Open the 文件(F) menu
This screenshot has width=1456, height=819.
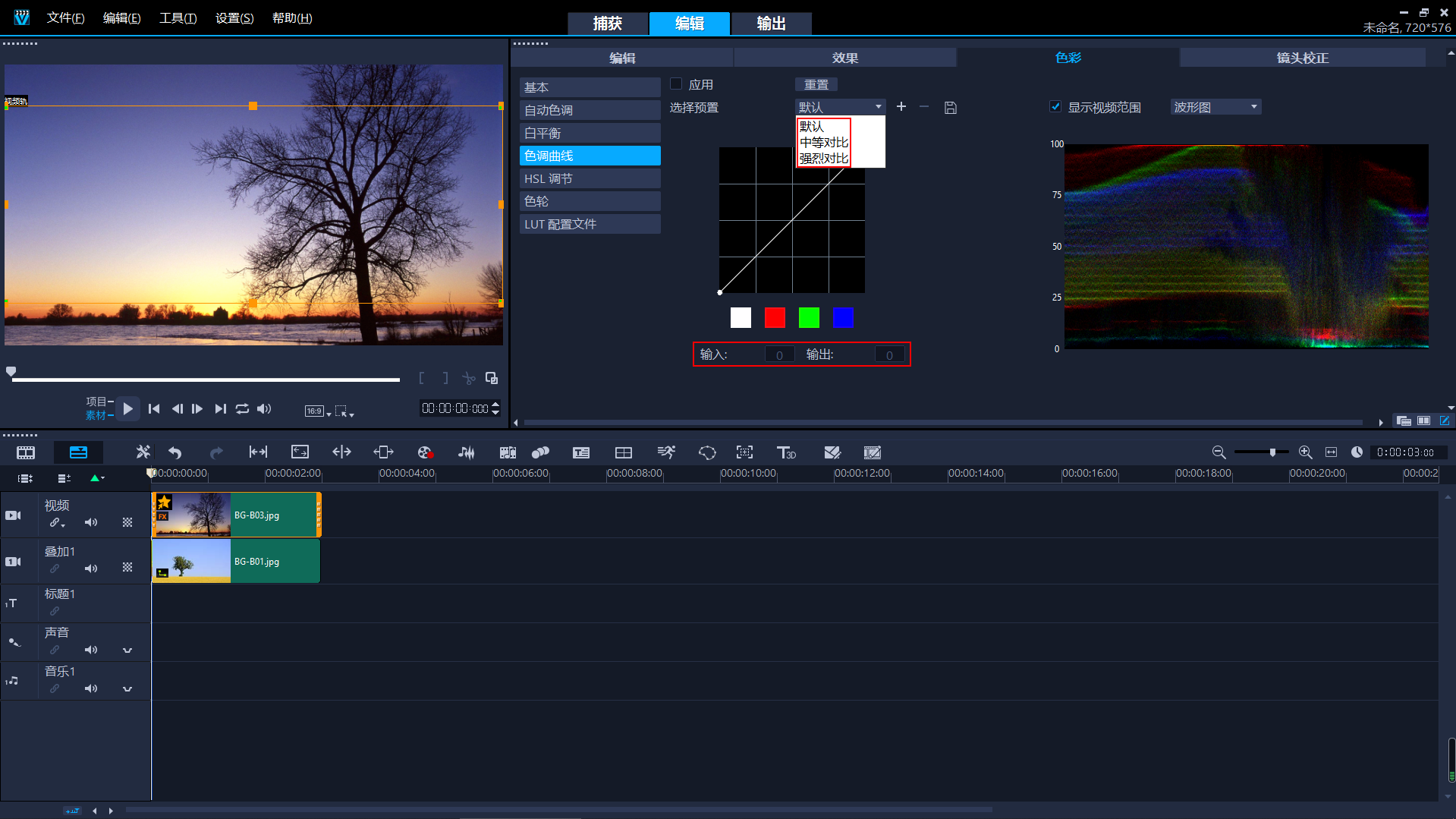(65, 17)
